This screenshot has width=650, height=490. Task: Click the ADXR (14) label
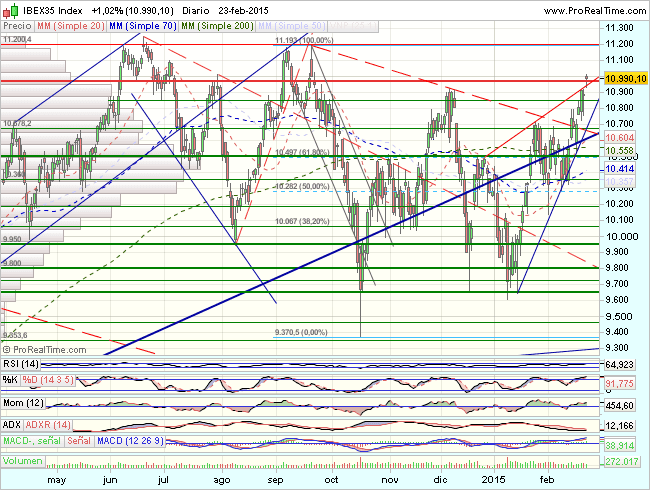(48, 425)
